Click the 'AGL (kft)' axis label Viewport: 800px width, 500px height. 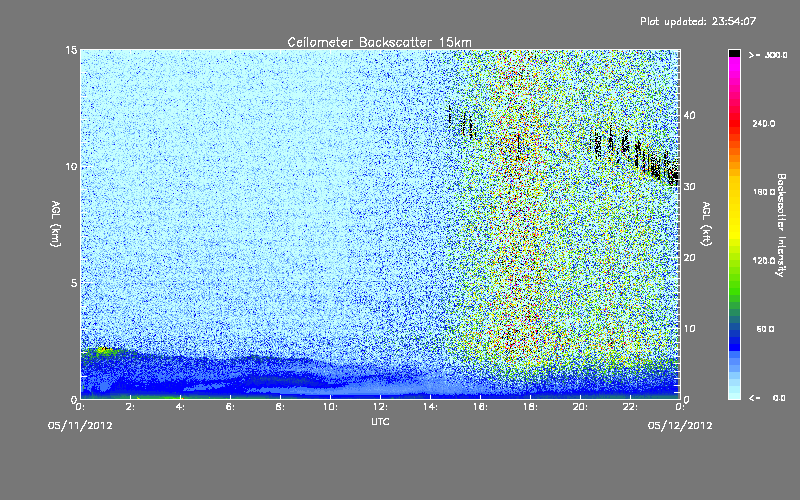[706, 223]
